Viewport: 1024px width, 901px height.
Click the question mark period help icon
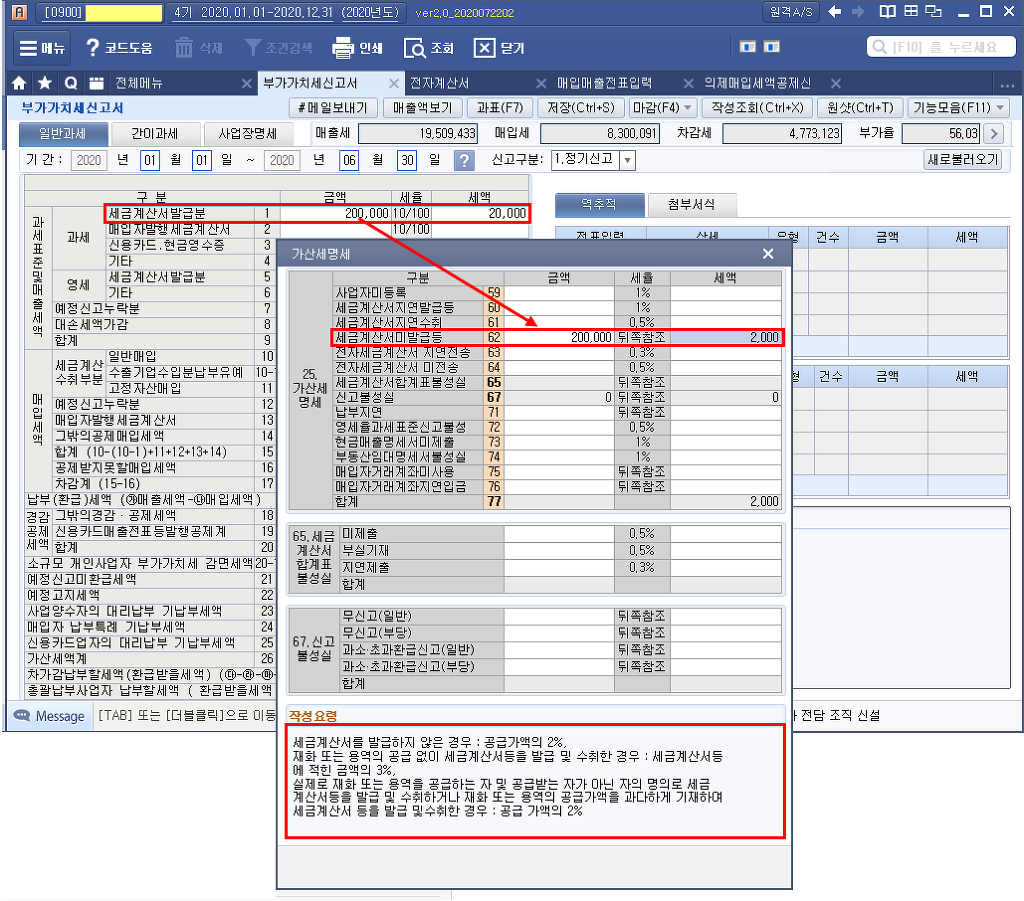464,160
